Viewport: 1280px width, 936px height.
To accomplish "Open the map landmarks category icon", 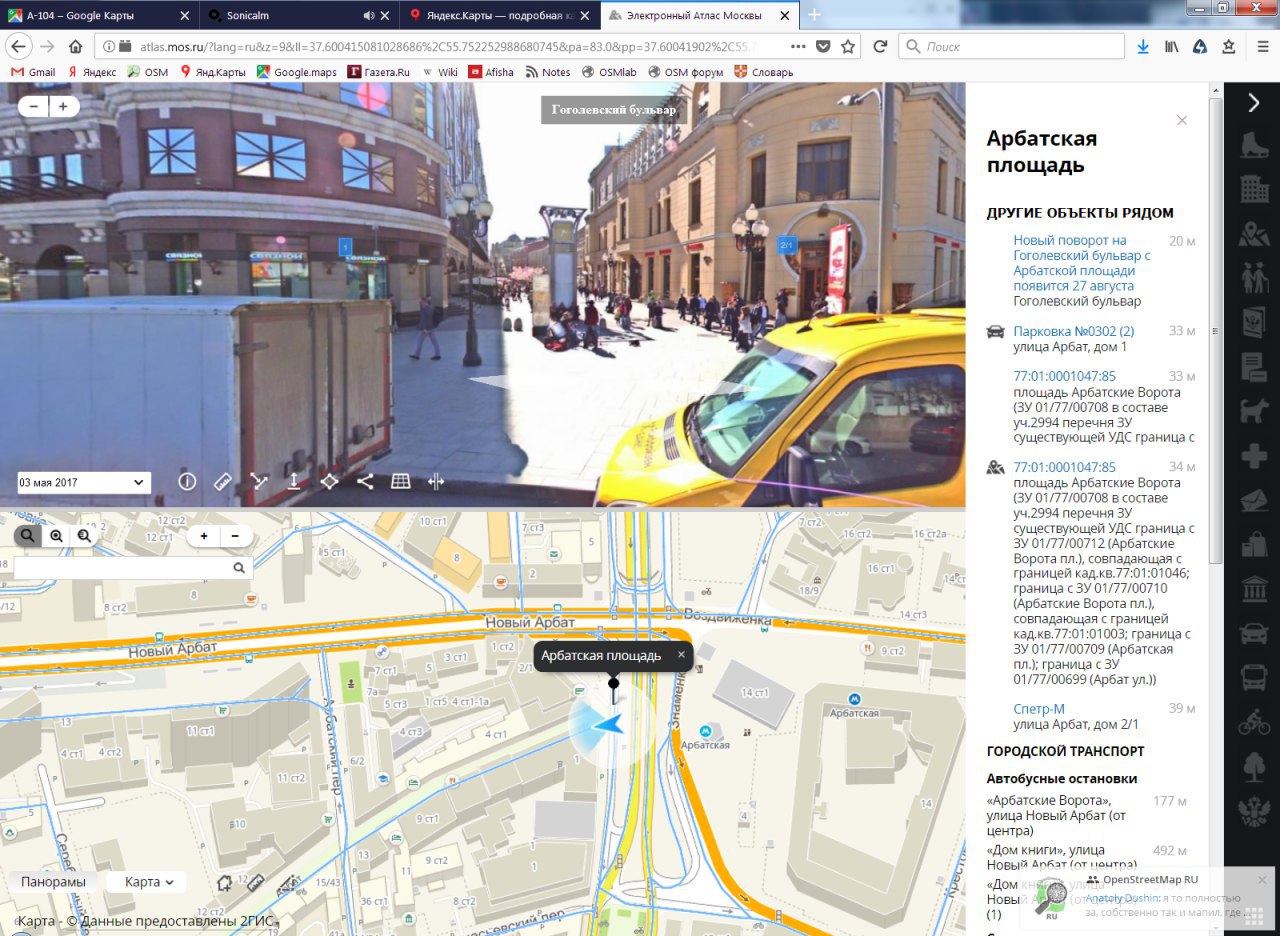I will pyautogui.click(x=1254, y=233).
